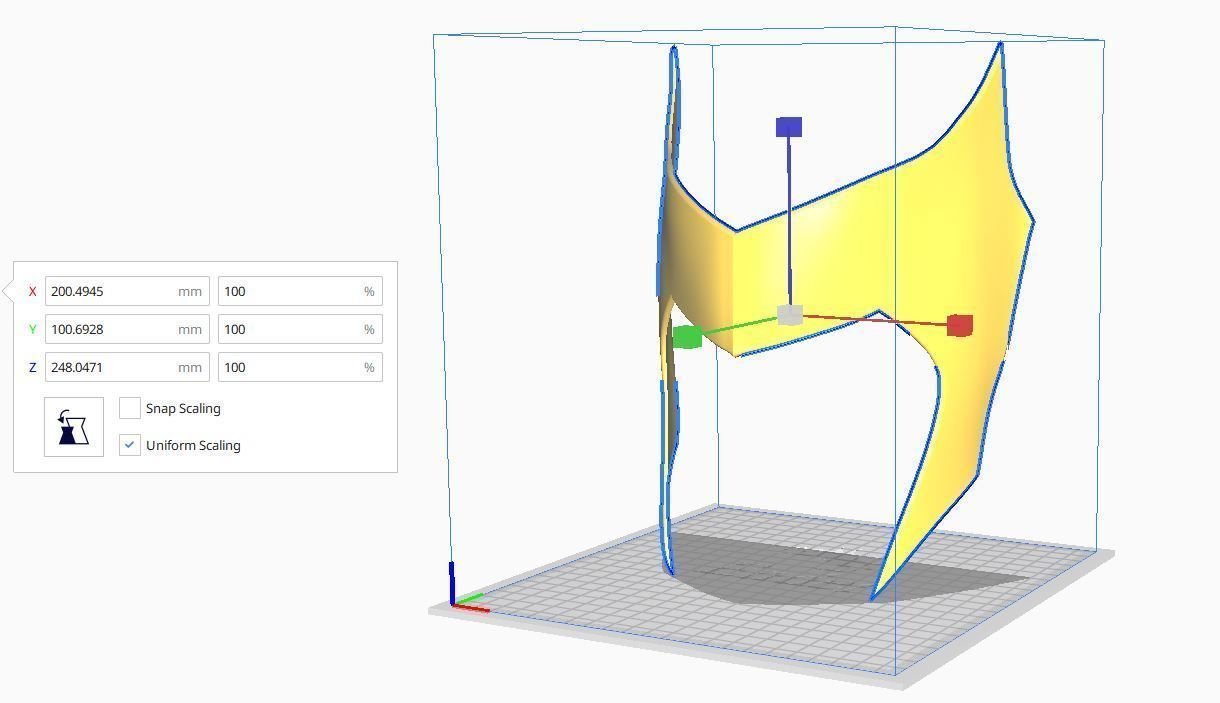Click the X scale percent field

(300, 291)
